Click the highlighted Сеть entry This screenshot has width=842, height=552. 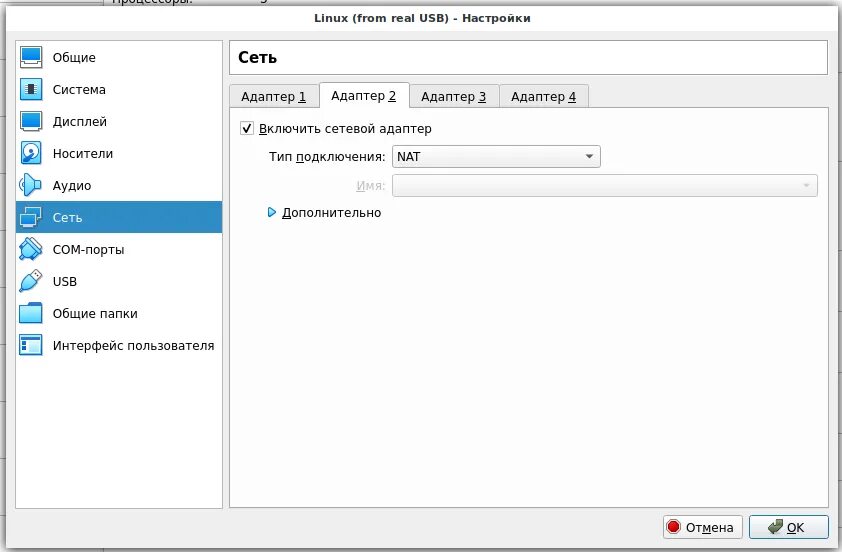click(119, 217)
